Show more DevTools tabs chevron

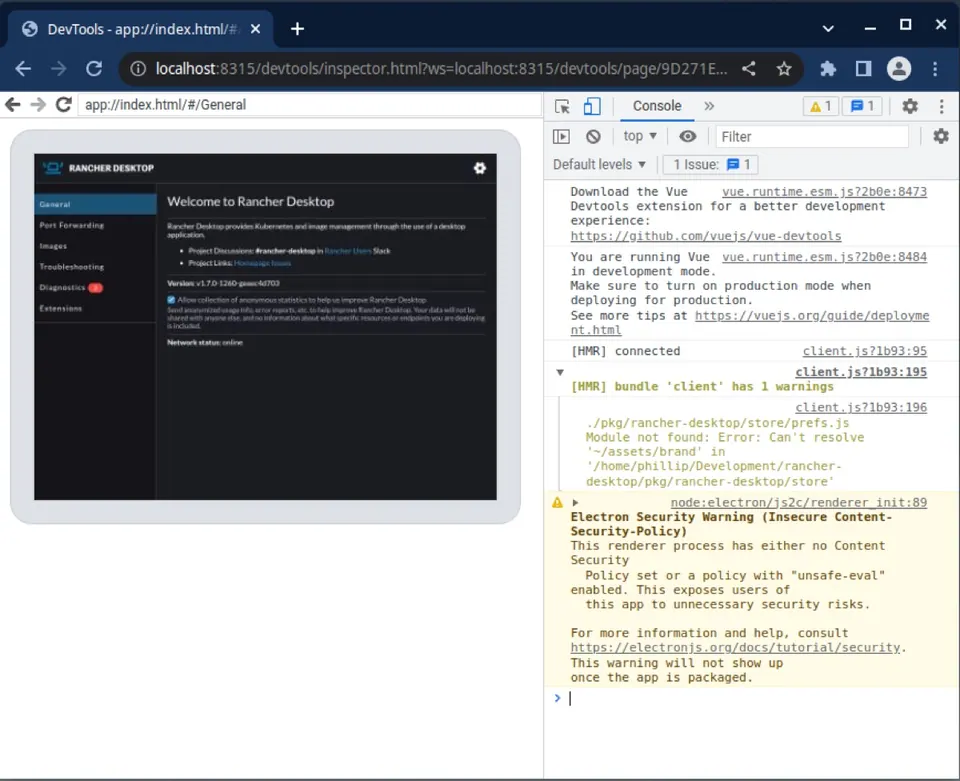click(709, 106)
